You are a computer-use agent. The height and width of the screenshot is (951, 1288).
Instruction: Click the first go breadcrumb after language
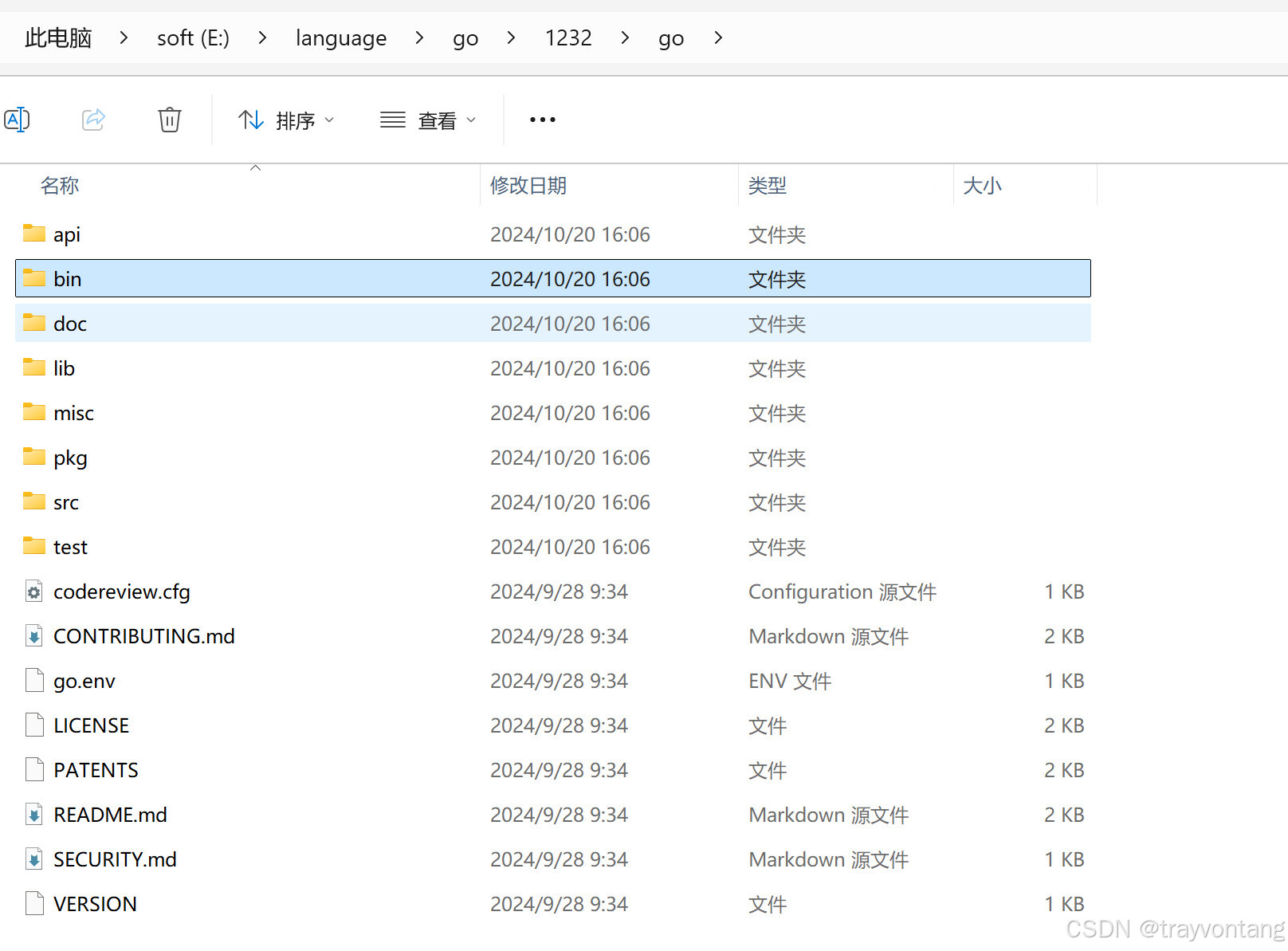[465, 38]
